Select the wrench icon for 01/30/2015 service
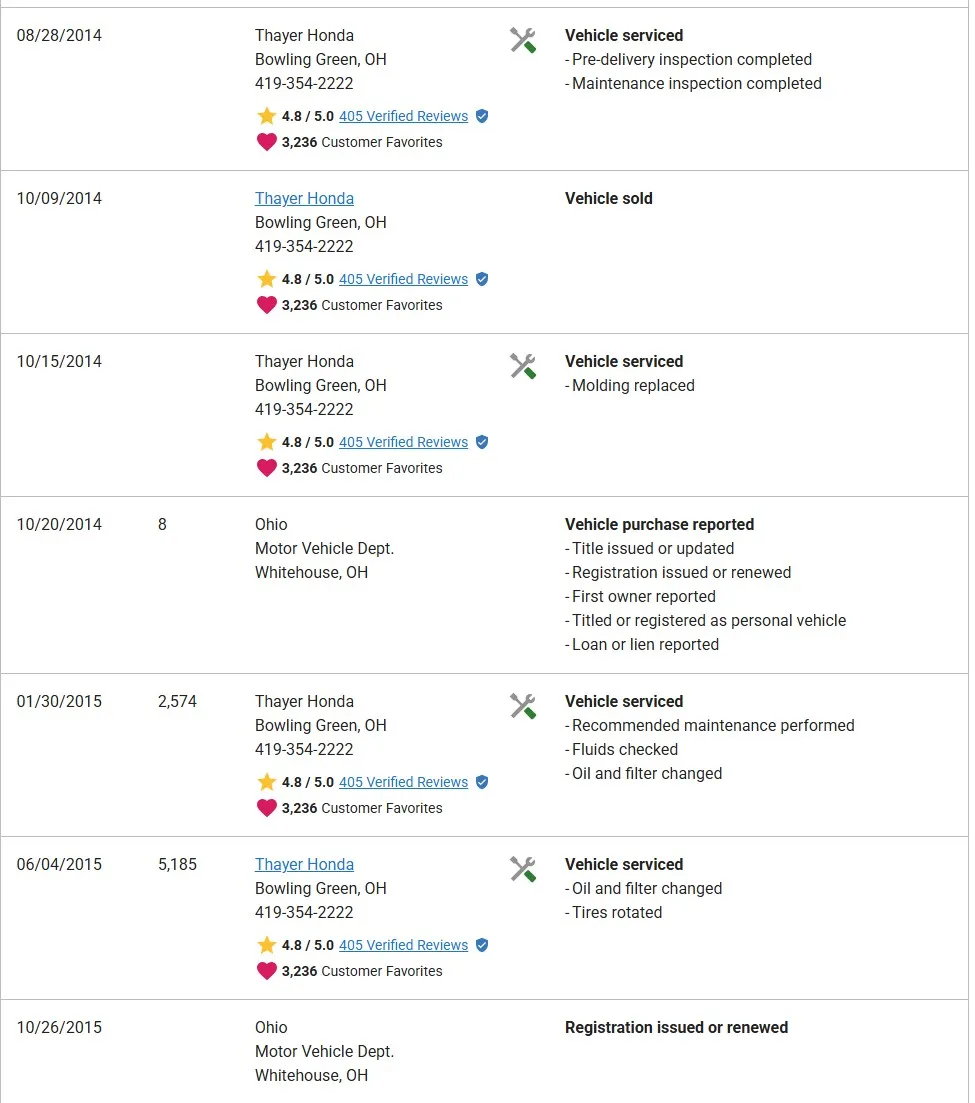 click(523, 706)
